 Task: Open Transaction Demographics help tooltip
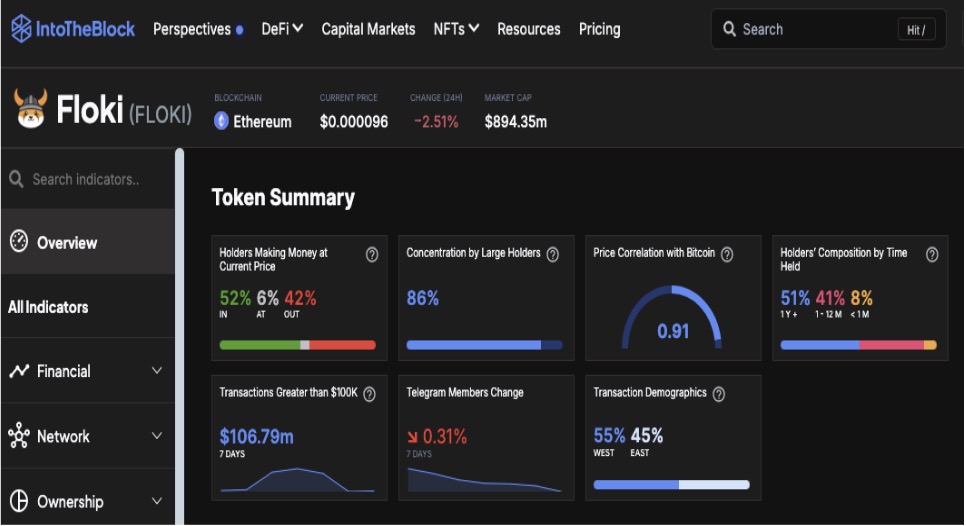[718, 394]
